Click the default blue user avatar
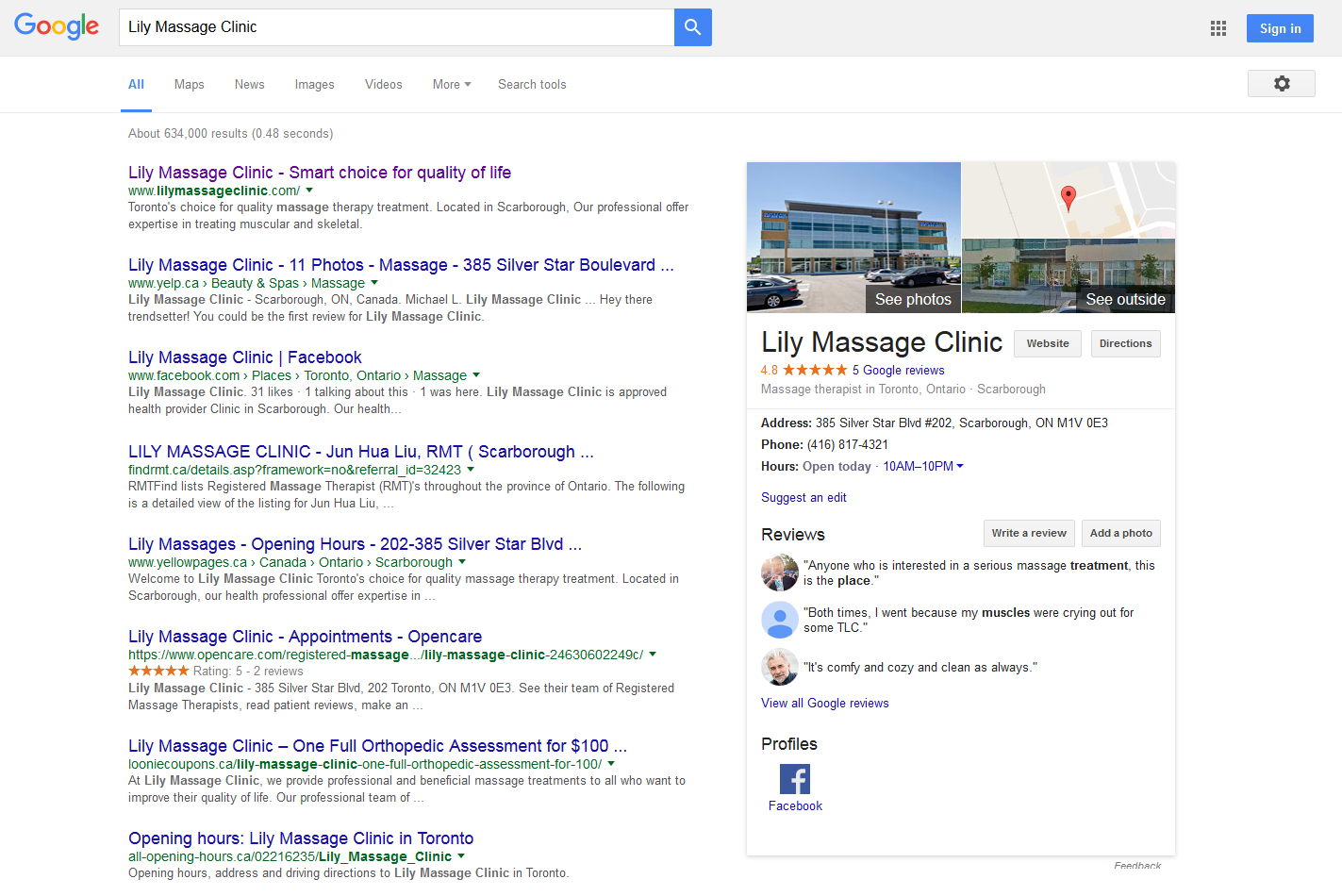Viewport: 1342px width, 896px height. pos(779,620)
